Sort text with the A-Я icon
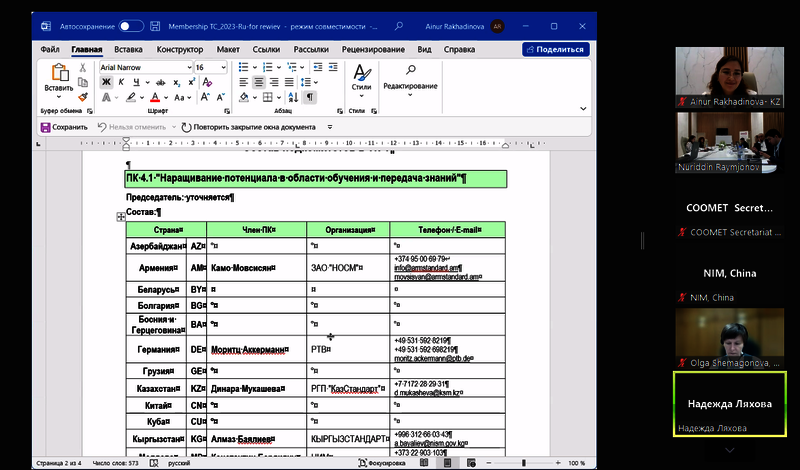The image size is (800, 470). coord(293,97)
